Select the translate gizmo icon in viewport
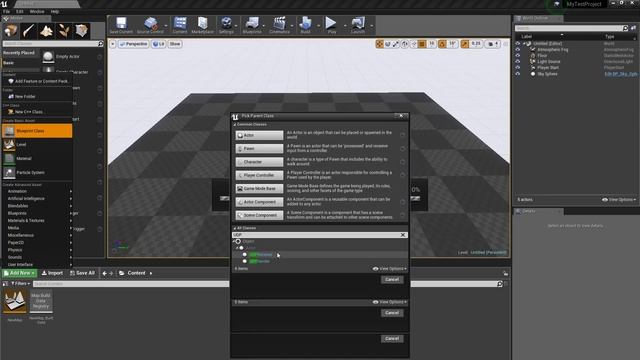Screen dimensions: 640x360 380,44
